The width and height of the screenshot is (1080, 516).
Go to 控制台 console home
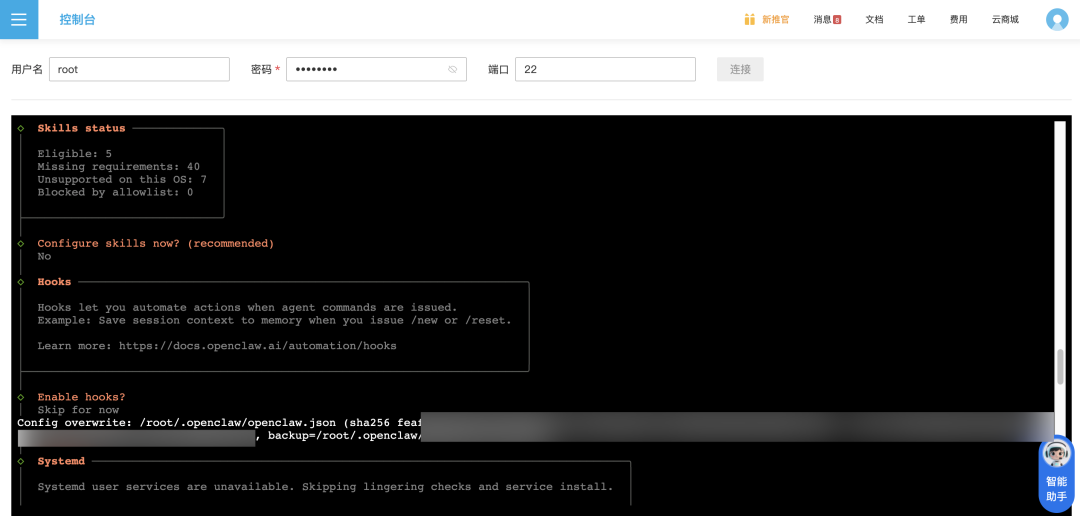click(x=77, y=19)
